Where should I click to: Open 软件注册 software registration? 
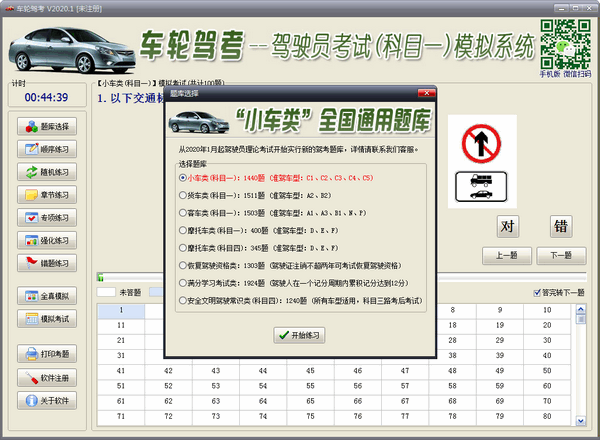[x=47, y=378]
